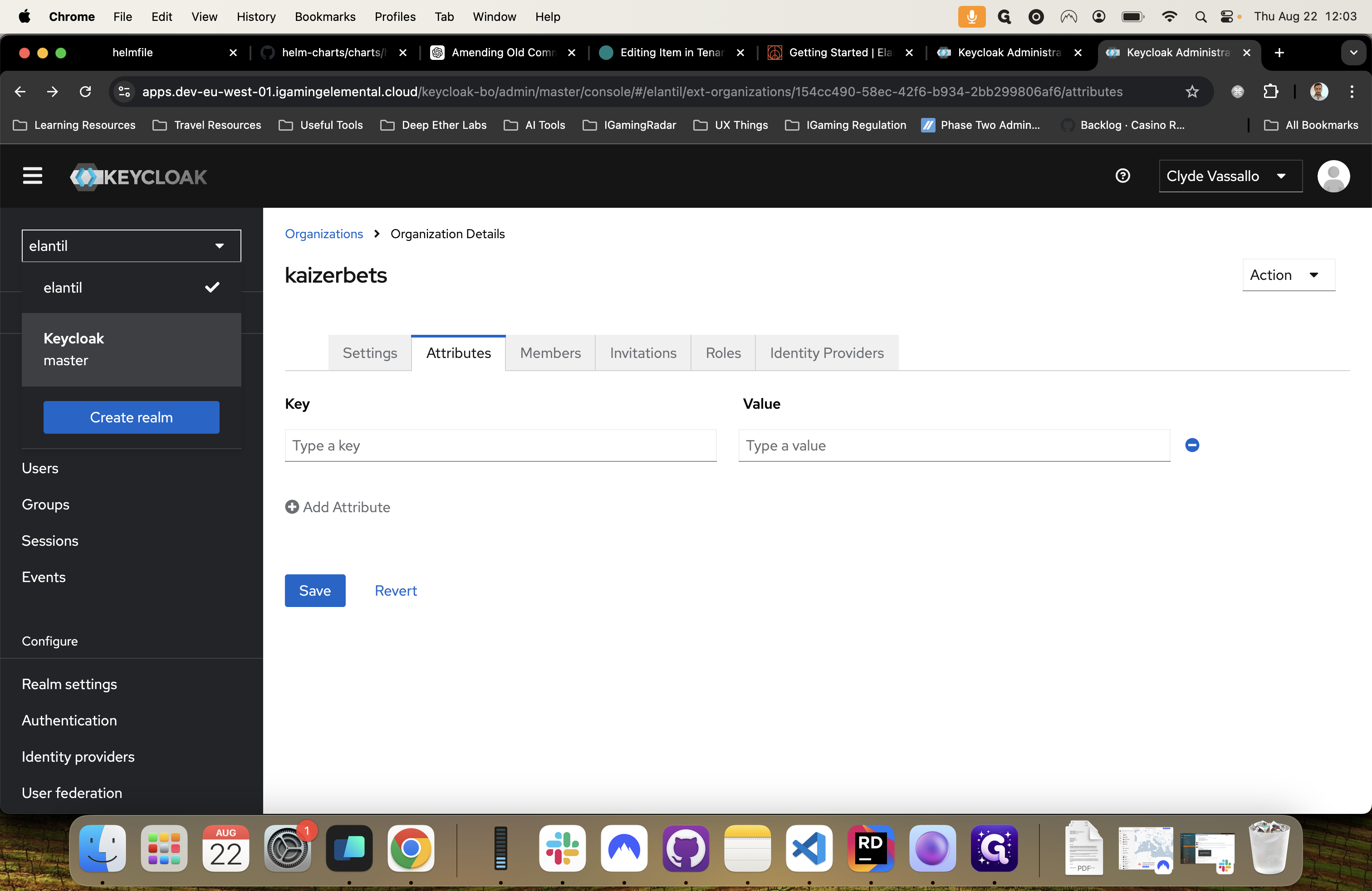The image size is (1372, 891).
Task: Open Realm settings in sidebar
Action: click(x=69, y=684)
